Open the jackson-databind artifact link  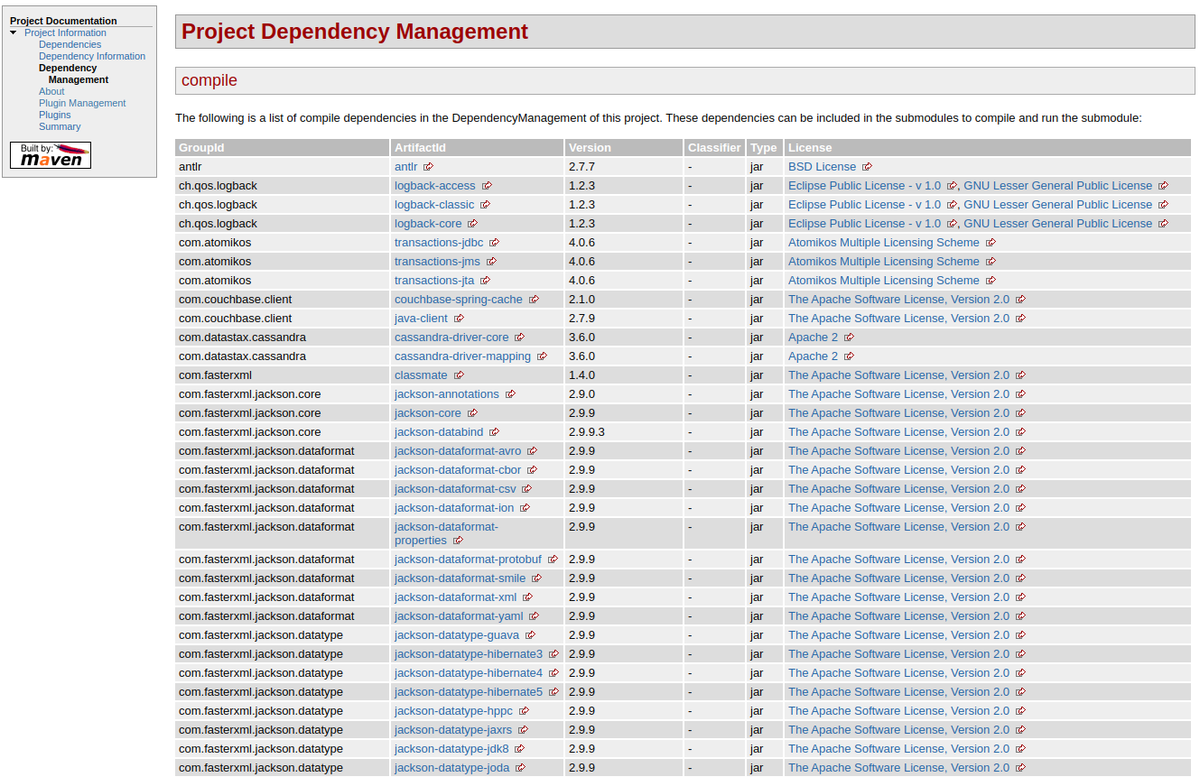point(439,433)
